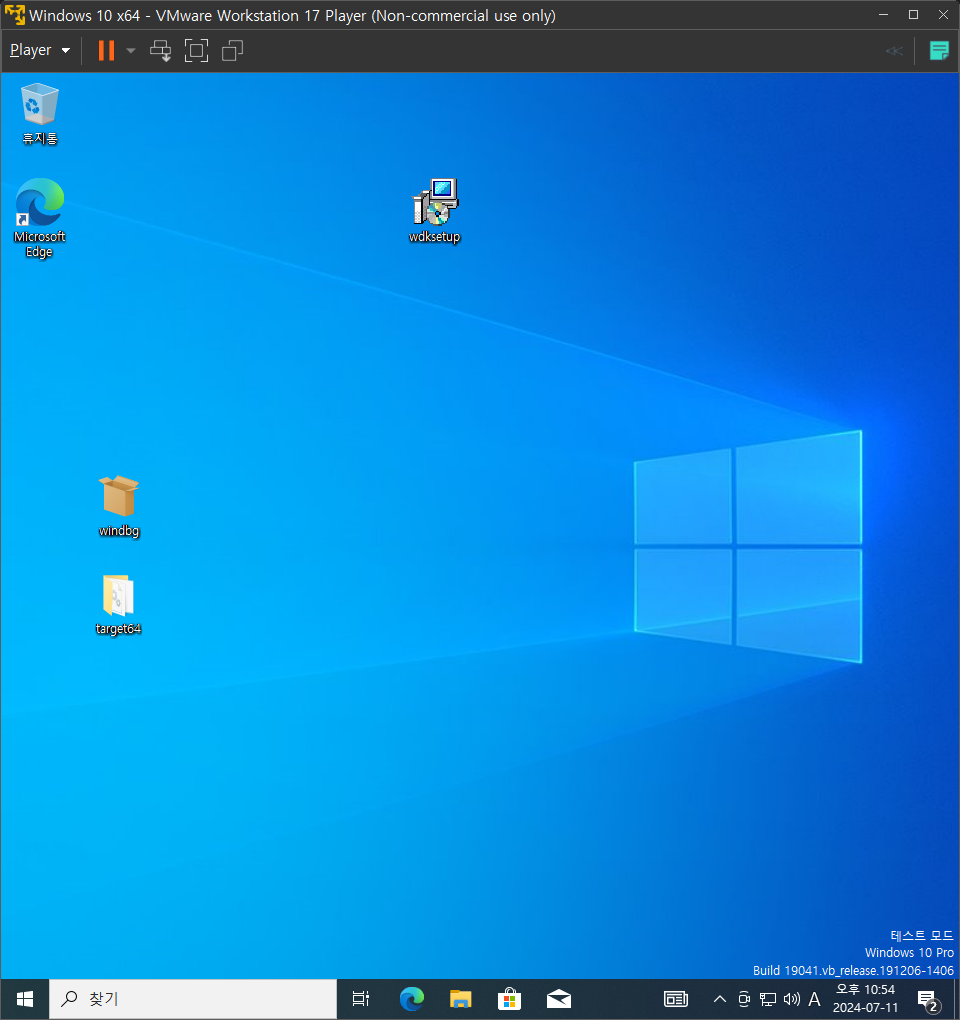Viewport: 960px width, 1020px height.
Task: Toggle the IME input mode indicator A
Action: [x=814, y=999]
